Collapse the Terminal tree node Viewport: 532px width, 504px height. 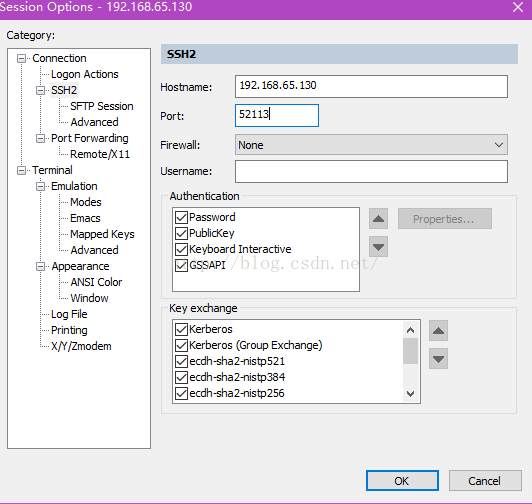(21, 170)
